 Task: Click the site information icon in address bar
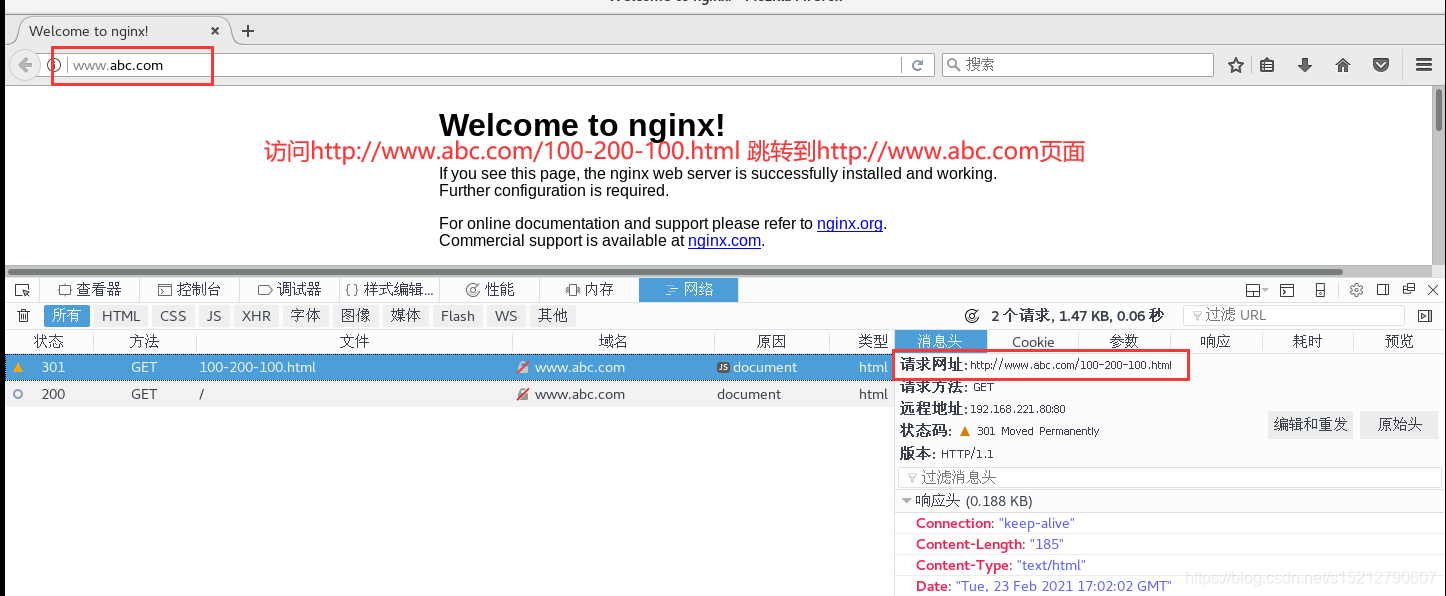(54, 65)
